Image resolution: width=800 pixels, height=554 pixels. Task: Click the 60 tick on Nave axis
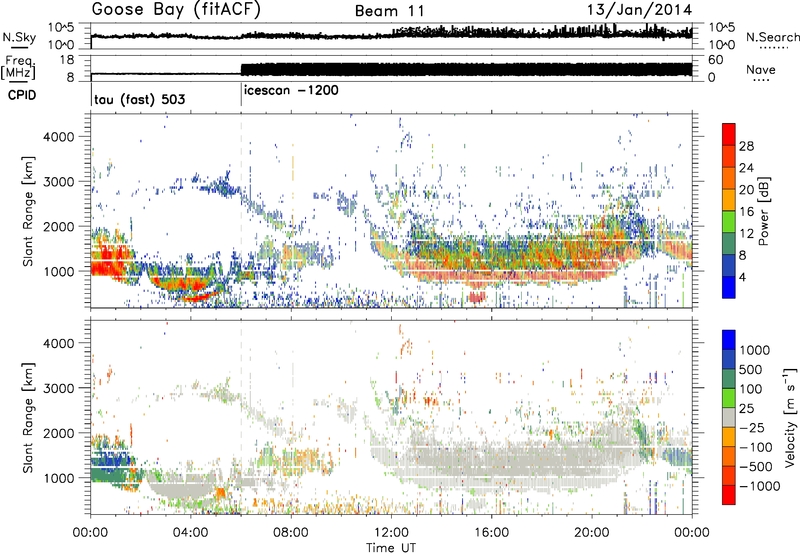[x=715, y=60]
